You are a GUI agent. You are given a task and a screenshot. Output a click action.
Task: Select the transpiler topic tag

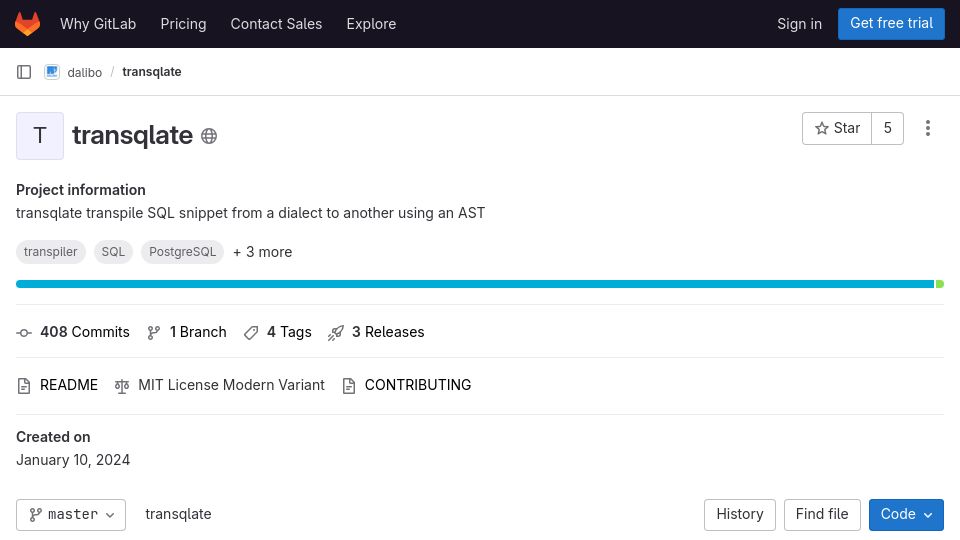[x=51, y=252]
